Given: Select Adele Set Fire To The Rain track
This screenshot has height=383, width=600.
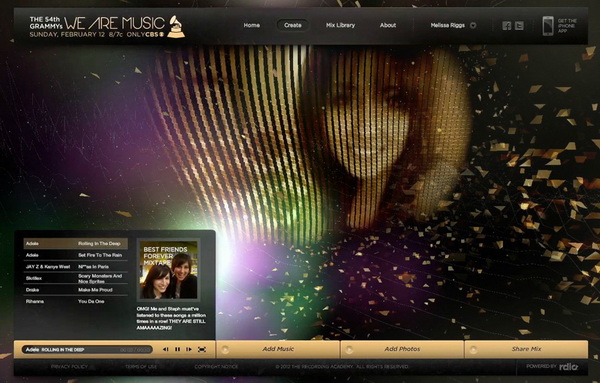Looking at the screenshot, I should 75,255.
